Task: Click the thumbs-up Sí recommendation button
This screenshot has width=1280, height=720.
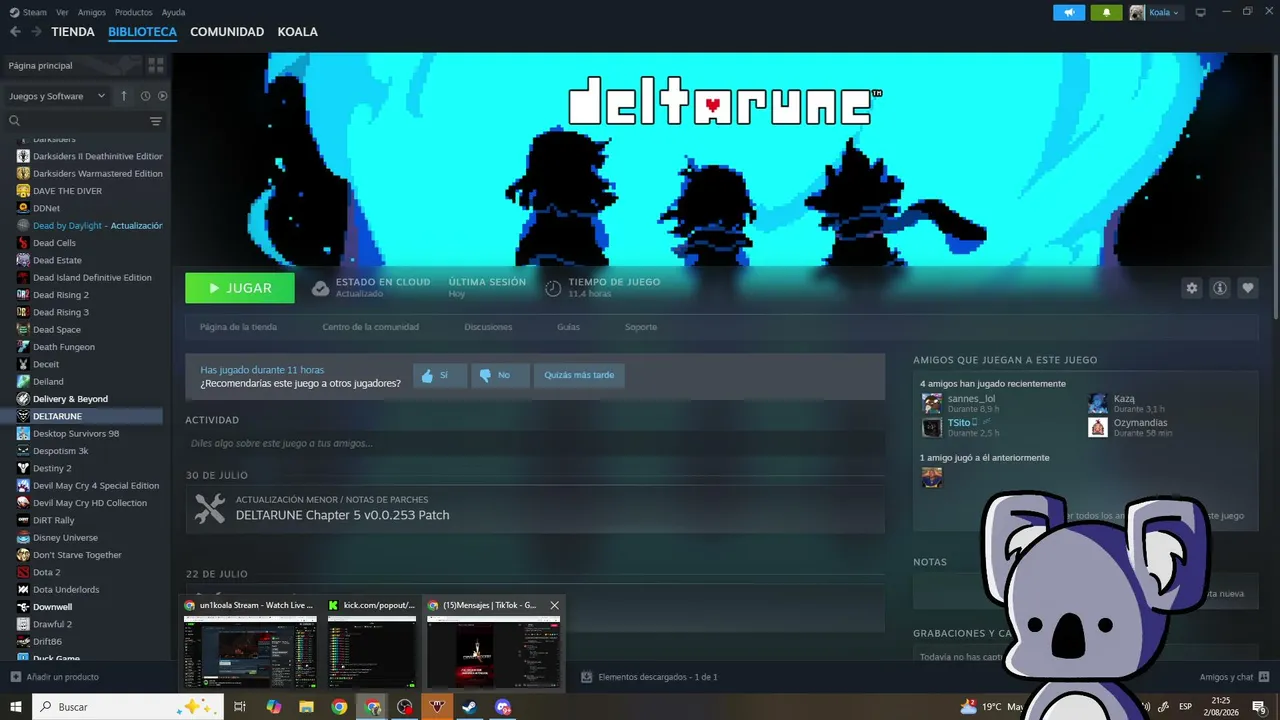Action: [440, 375]
